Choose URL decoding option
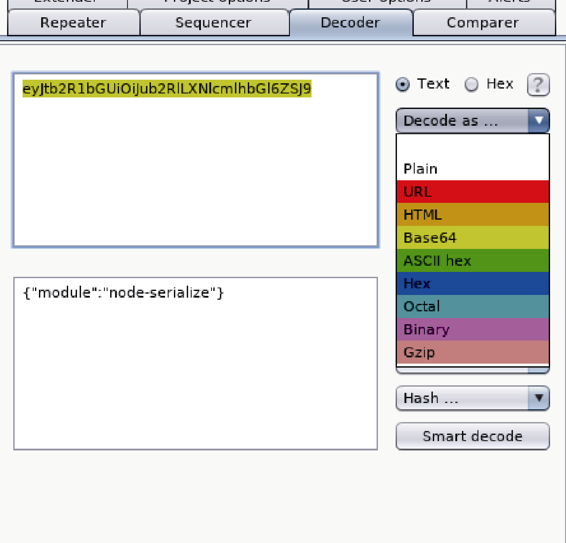The height and width of the screenshot is (543, 566). 473,192
